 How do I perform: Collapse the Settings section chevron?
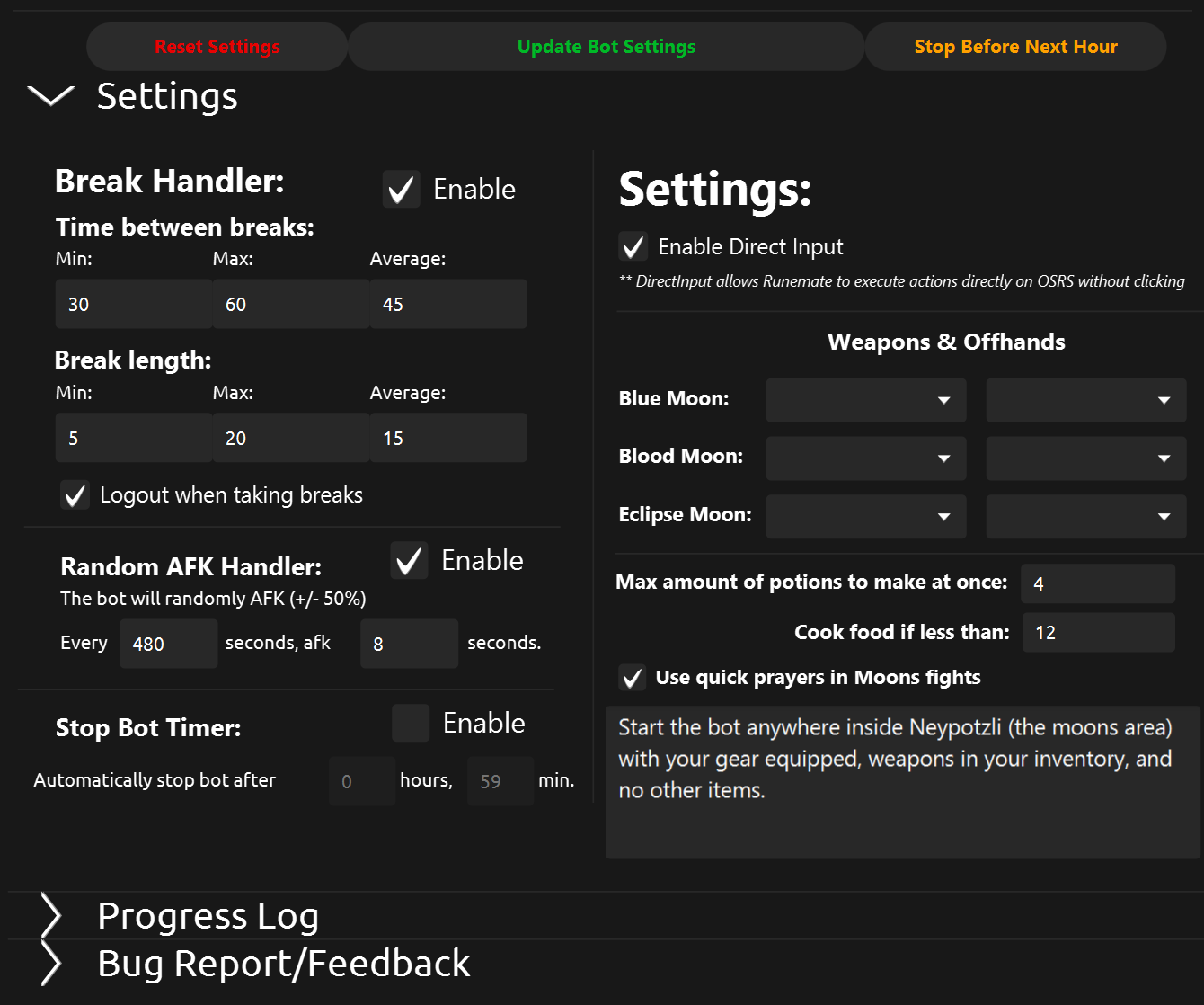(x=50, y=96)
